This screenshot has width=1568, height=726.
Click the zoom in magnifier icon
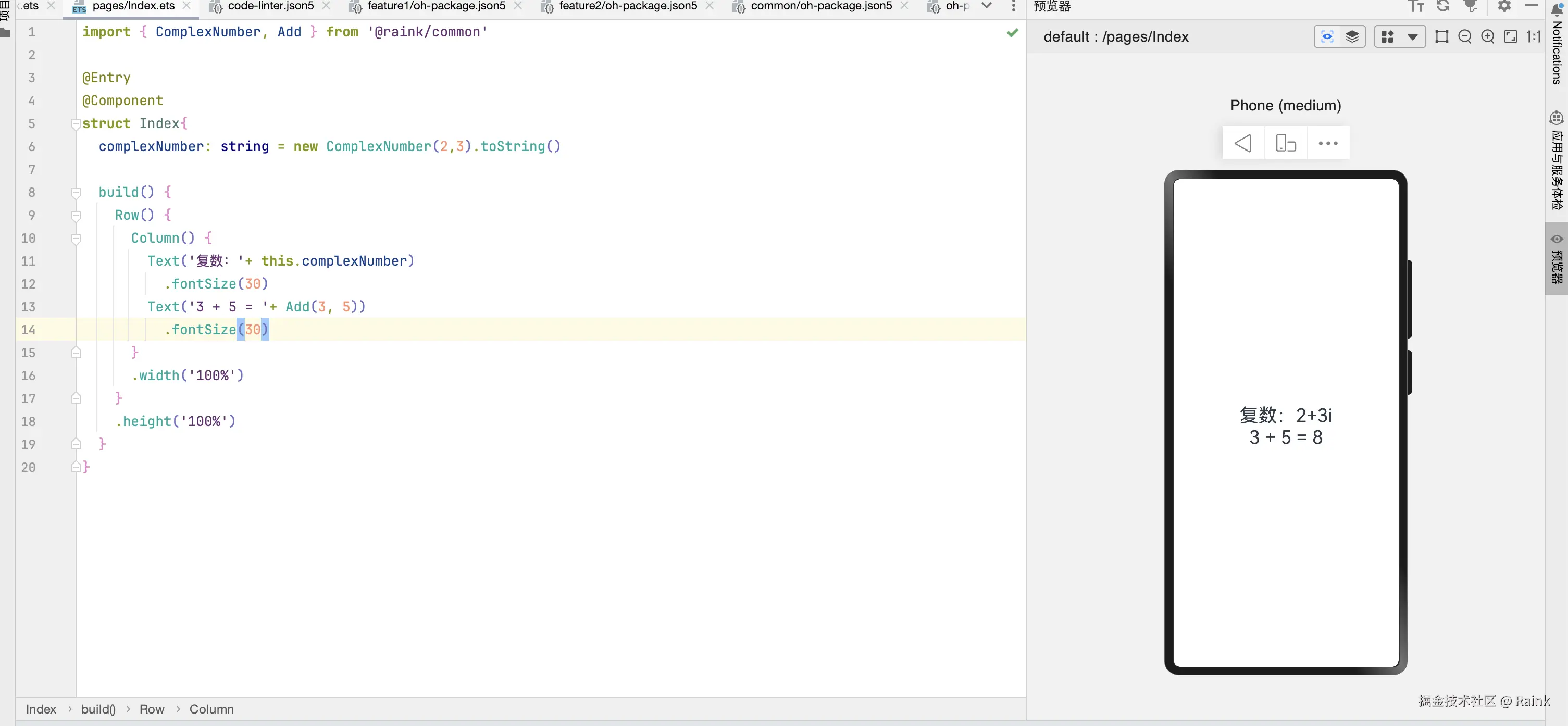pyautogui.click(x=1488, y=36)
